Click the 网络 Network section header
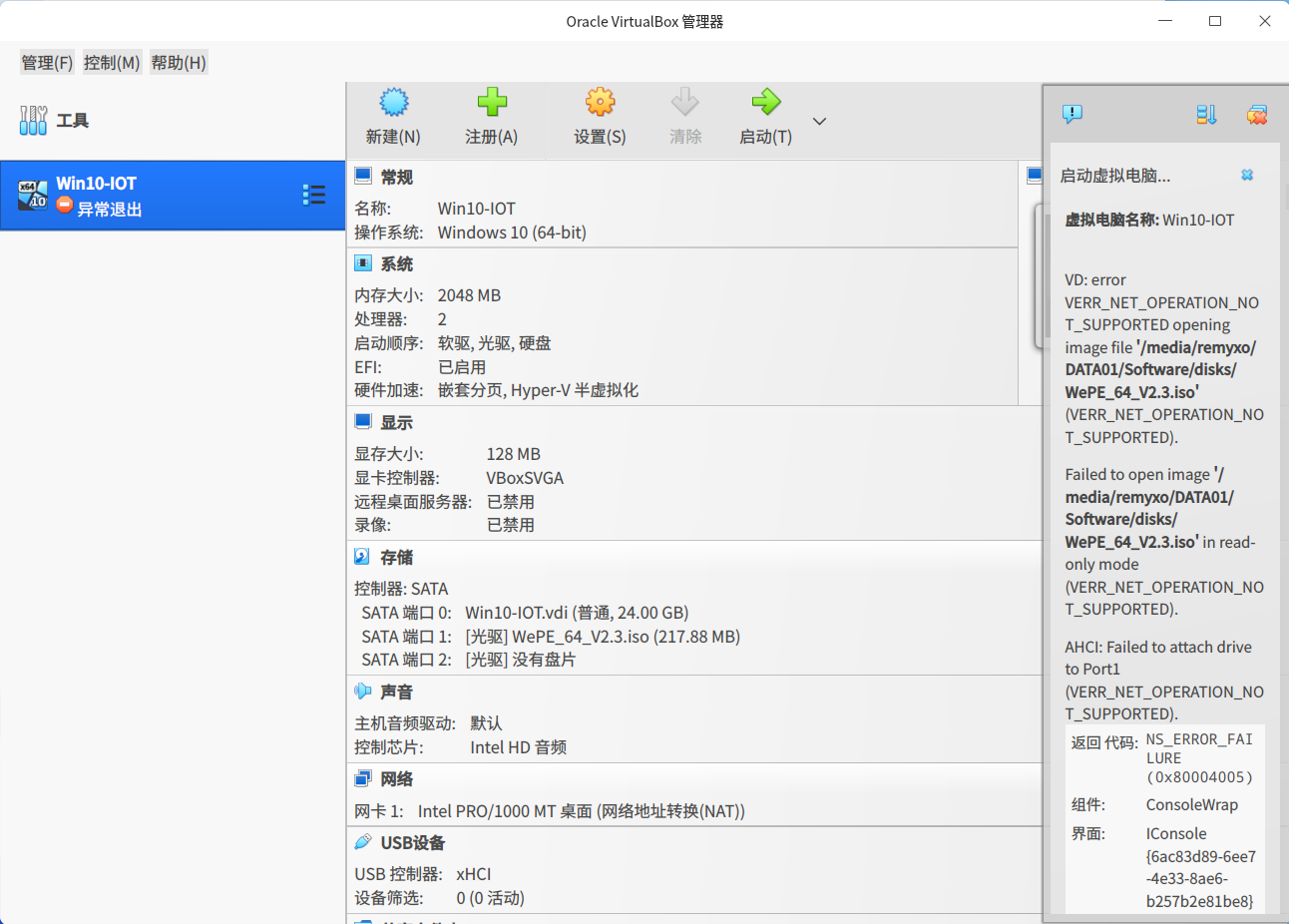 pyautogui.click(x=396, y=779)
